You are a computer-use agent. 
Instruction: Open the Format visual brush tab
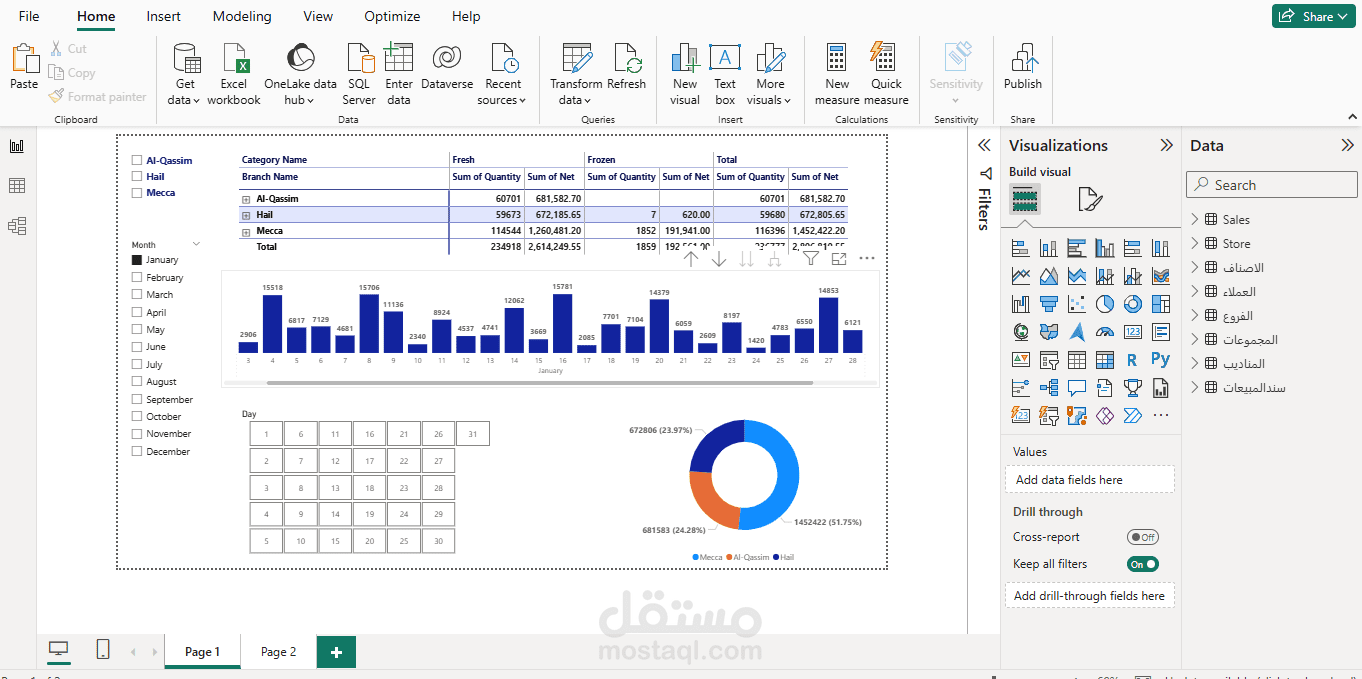[x=1090, y=199]
